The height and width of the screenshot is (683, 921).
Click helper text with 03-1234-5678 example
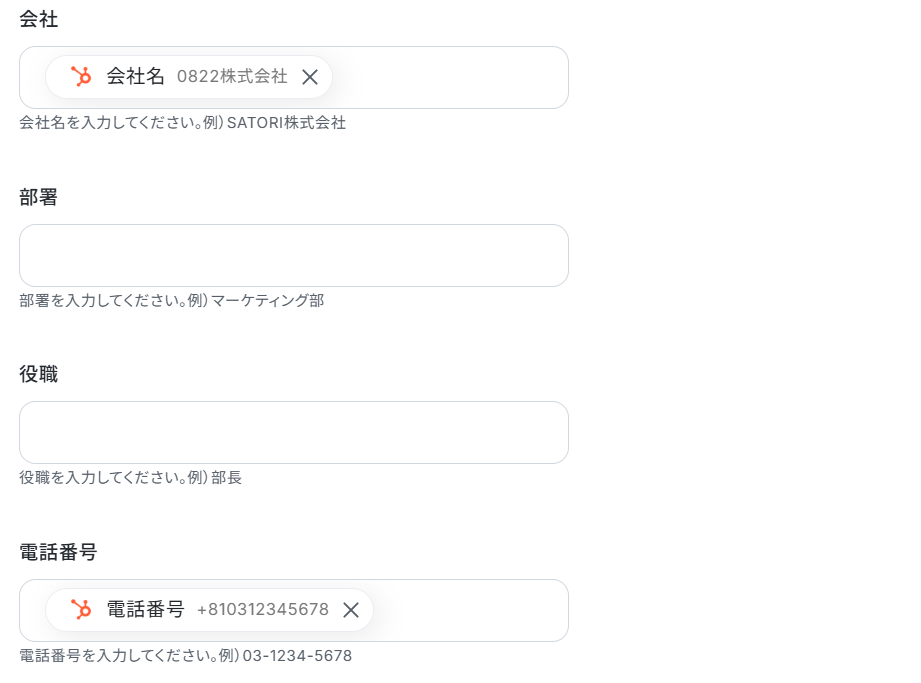(x=186, y=655)
